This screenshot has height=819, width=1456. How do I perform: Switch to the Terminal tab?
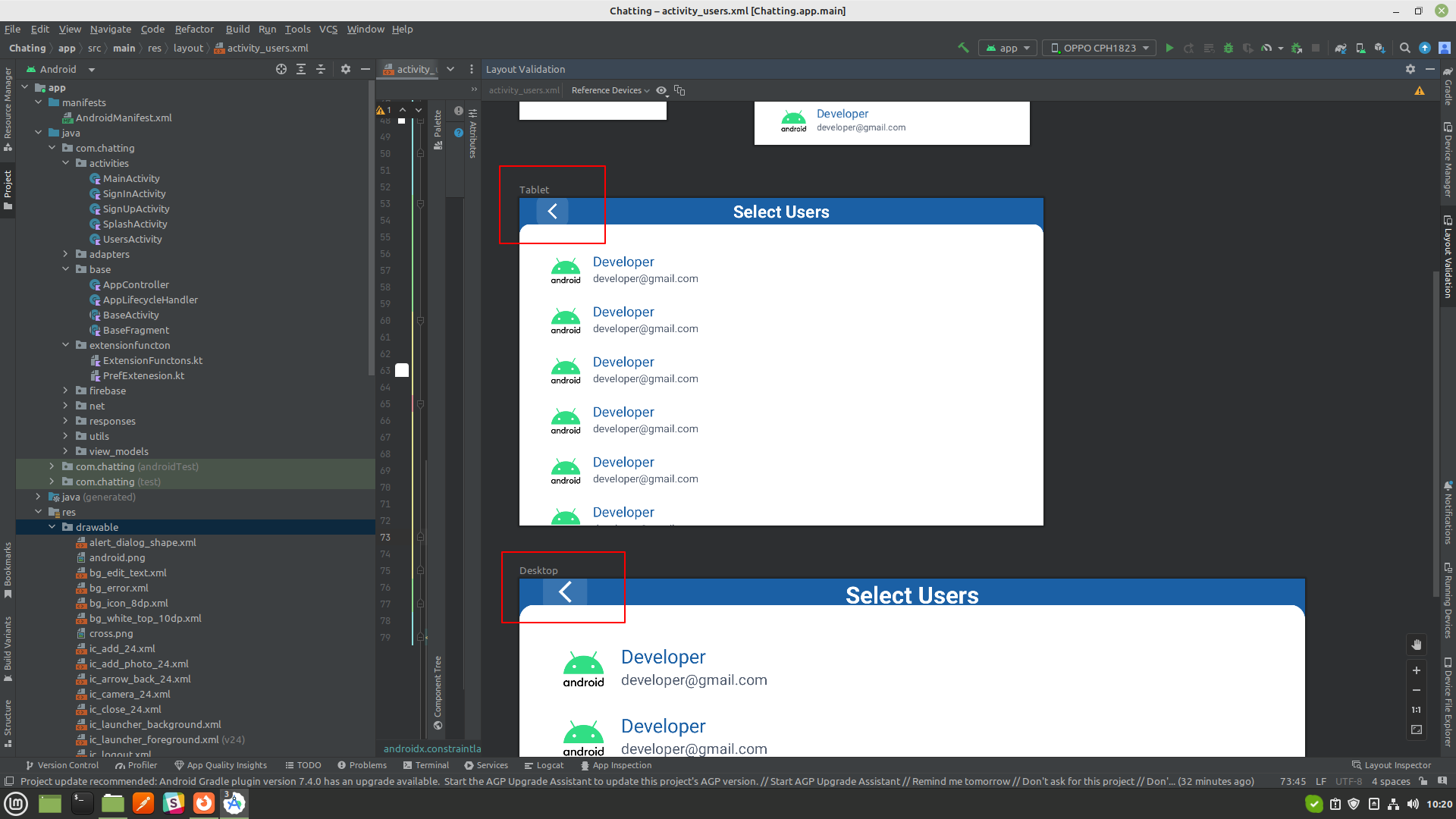(426, 765)
